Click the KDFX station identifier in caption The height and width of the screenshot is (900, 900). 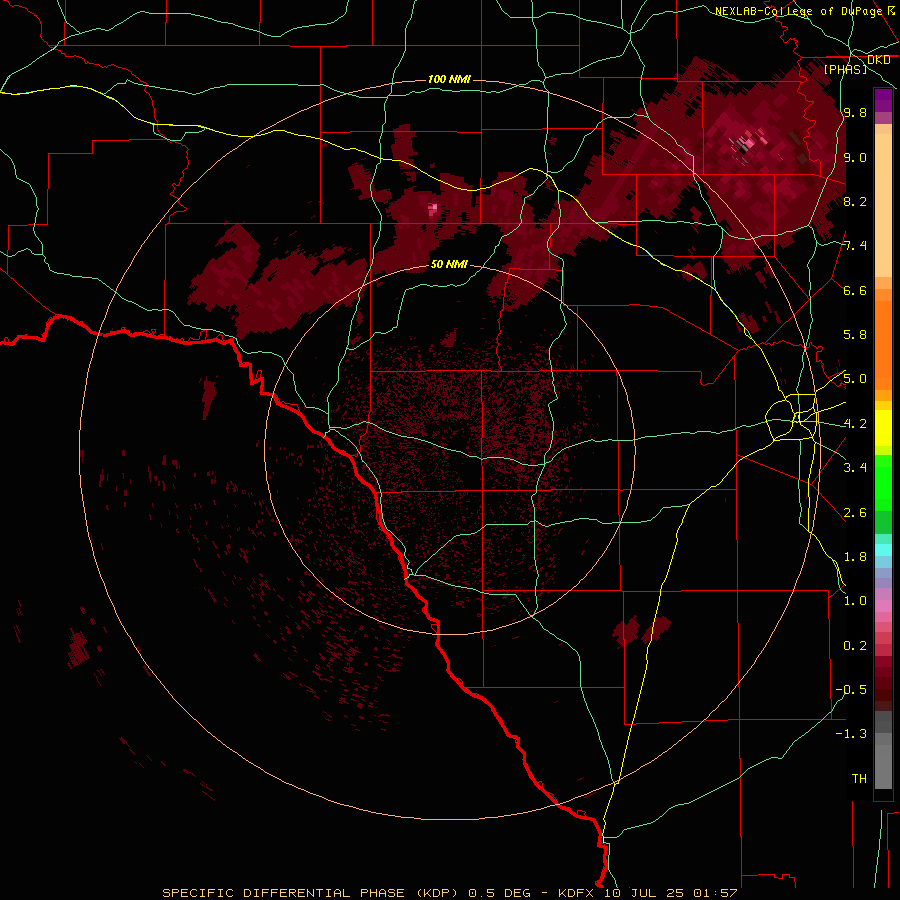pos(576,893)
